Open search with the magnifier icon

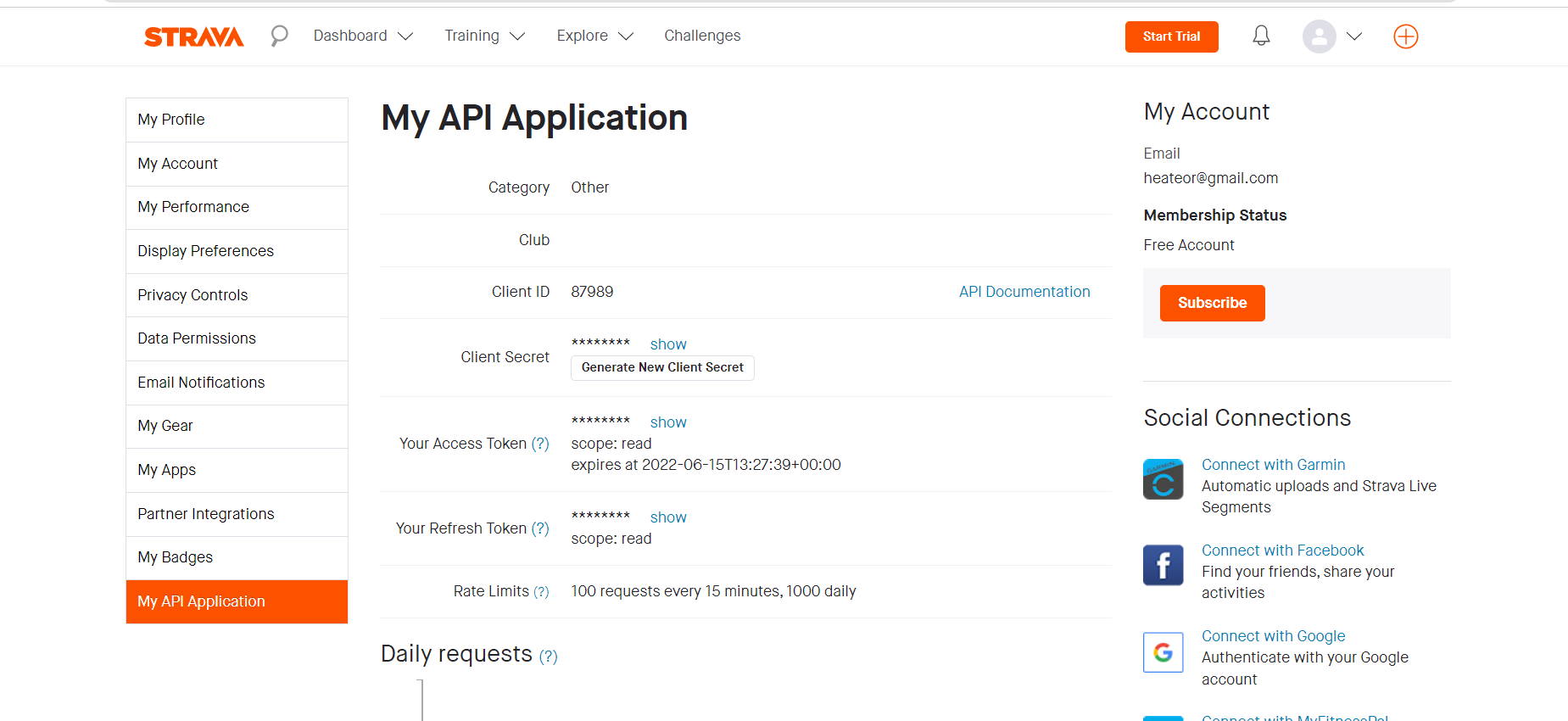click(279, 36)
